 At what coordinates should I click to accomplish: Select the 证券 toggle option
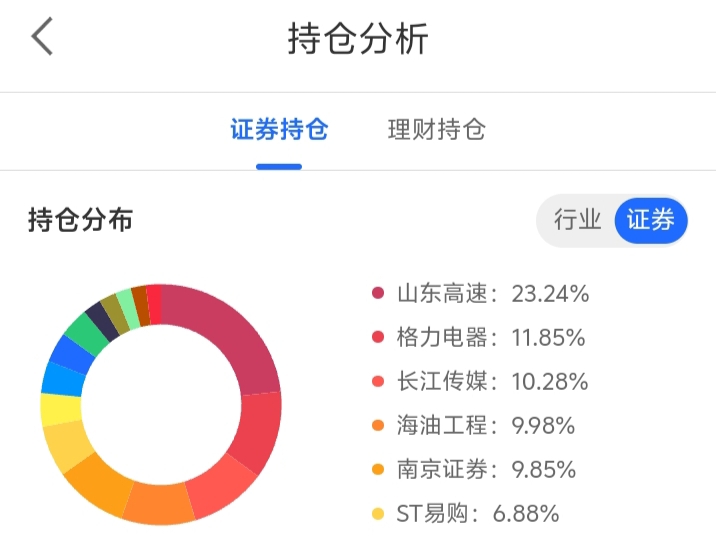(650, 220)
